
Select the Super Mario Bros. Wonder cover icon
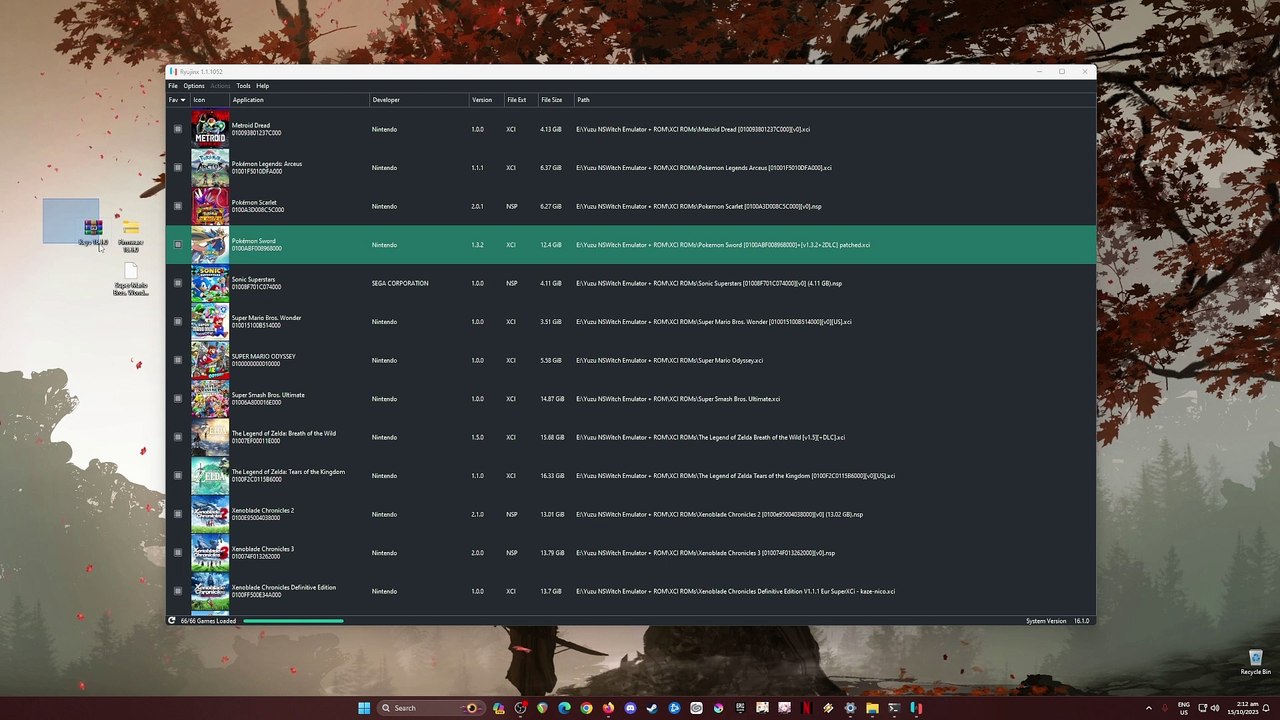pos(210,322)
